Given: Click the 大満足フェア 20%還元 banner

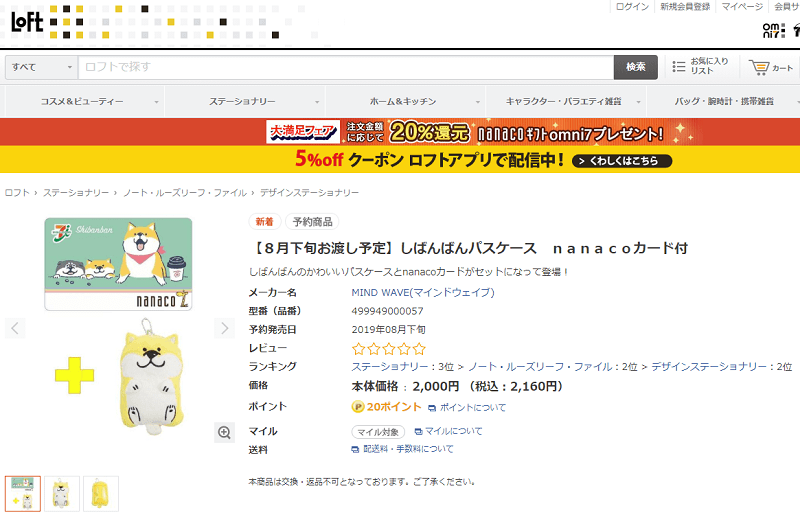Looking at the screenshot, I should (400, 132).
